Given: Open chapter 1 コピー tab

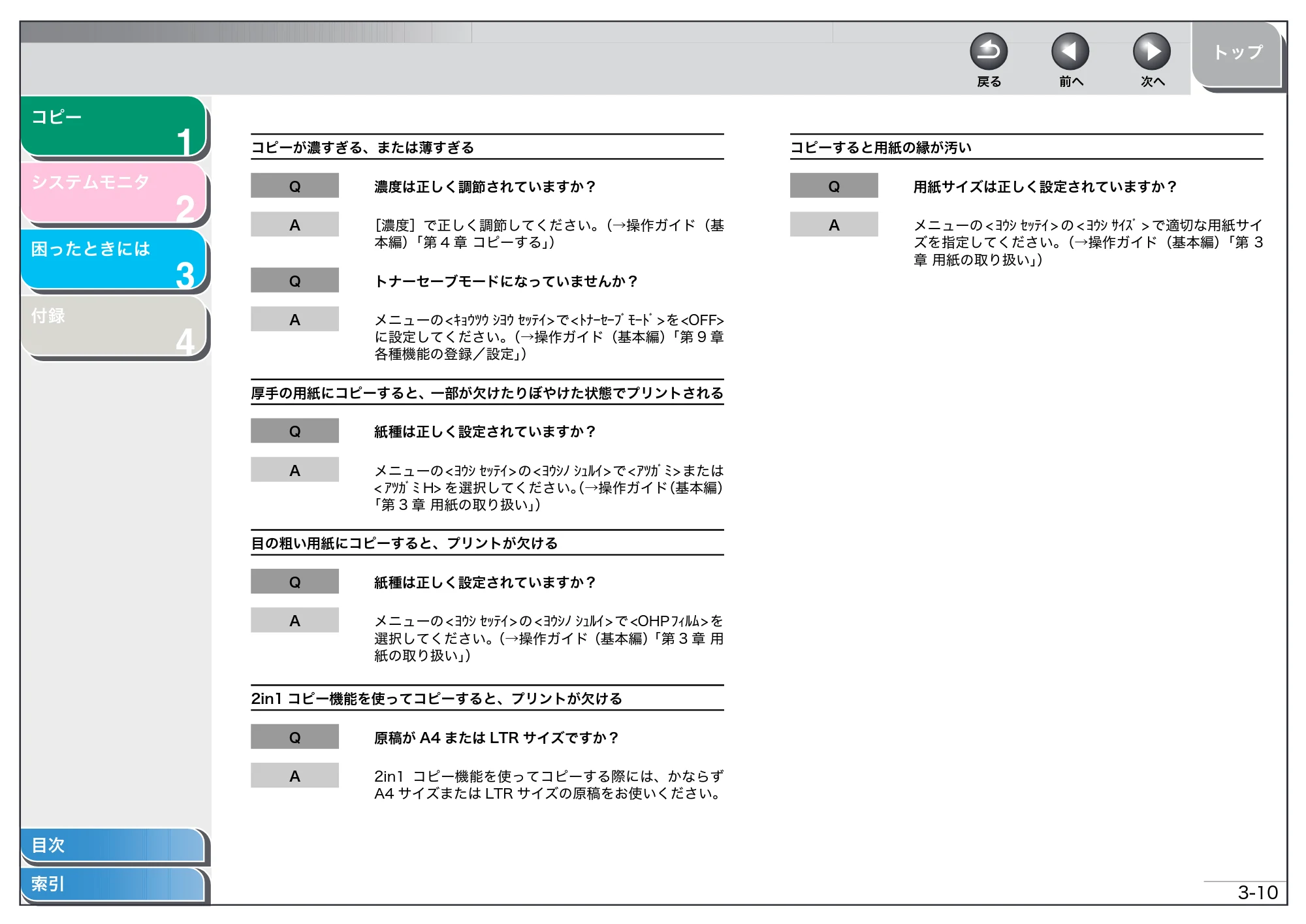Looking at the screenshot, I should (114, 126).
